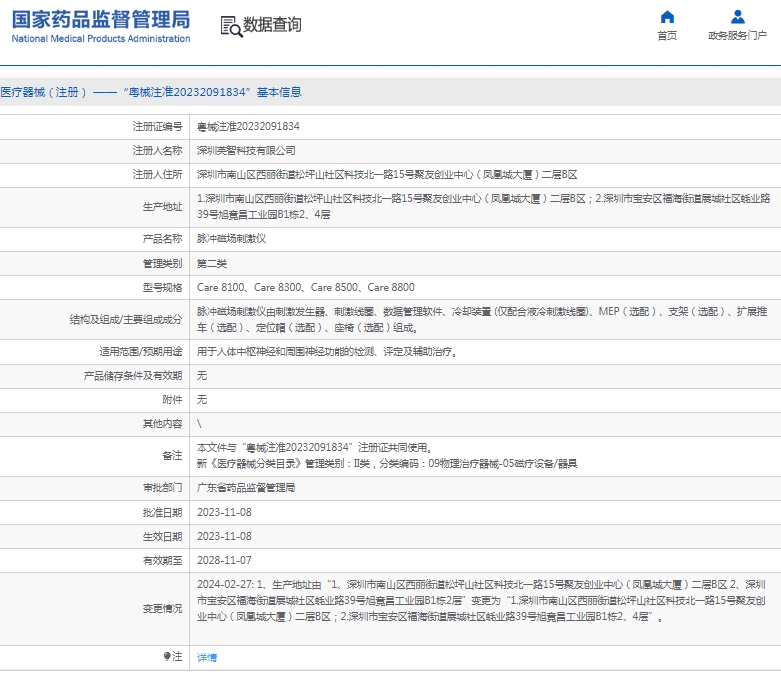Screen dimensions: 781x675
Task: Click the backslash value in 其他内容 row
Action: (199, 423)
